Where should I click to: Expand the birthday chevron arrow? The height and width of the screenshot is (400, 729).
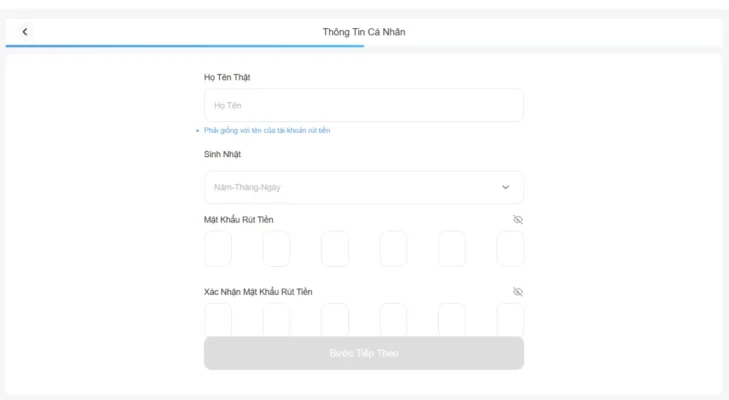[x=505, y=187]
